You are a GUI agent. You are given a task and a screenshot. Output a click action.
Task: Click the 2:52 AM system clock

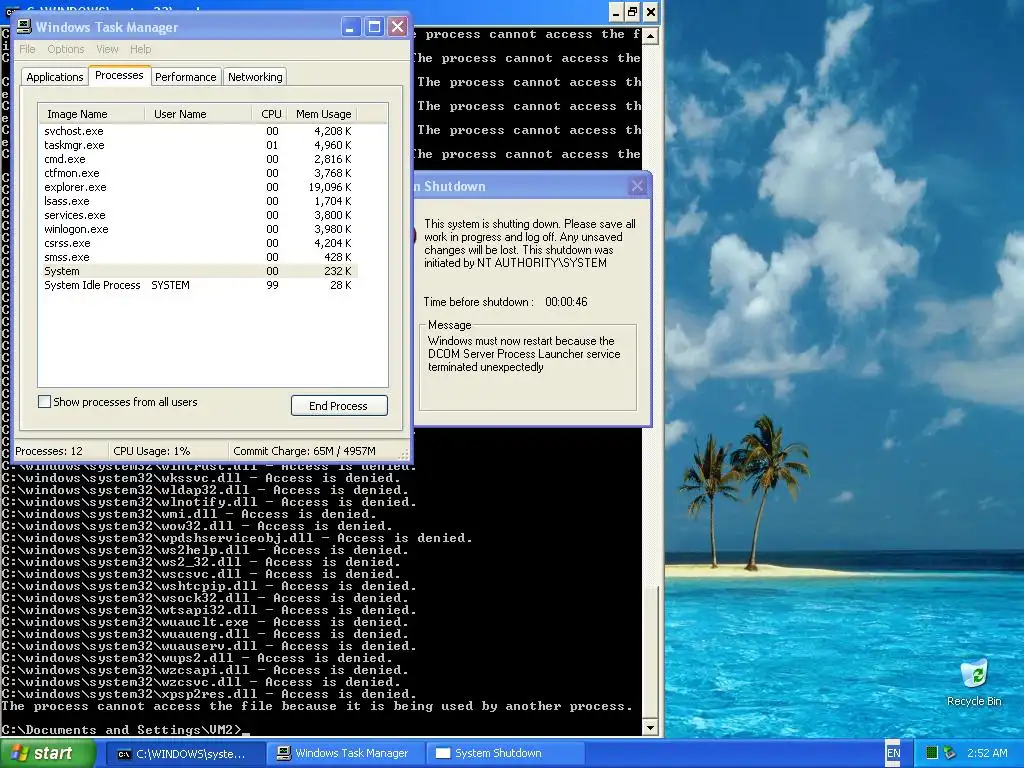(x=987, y=753)
